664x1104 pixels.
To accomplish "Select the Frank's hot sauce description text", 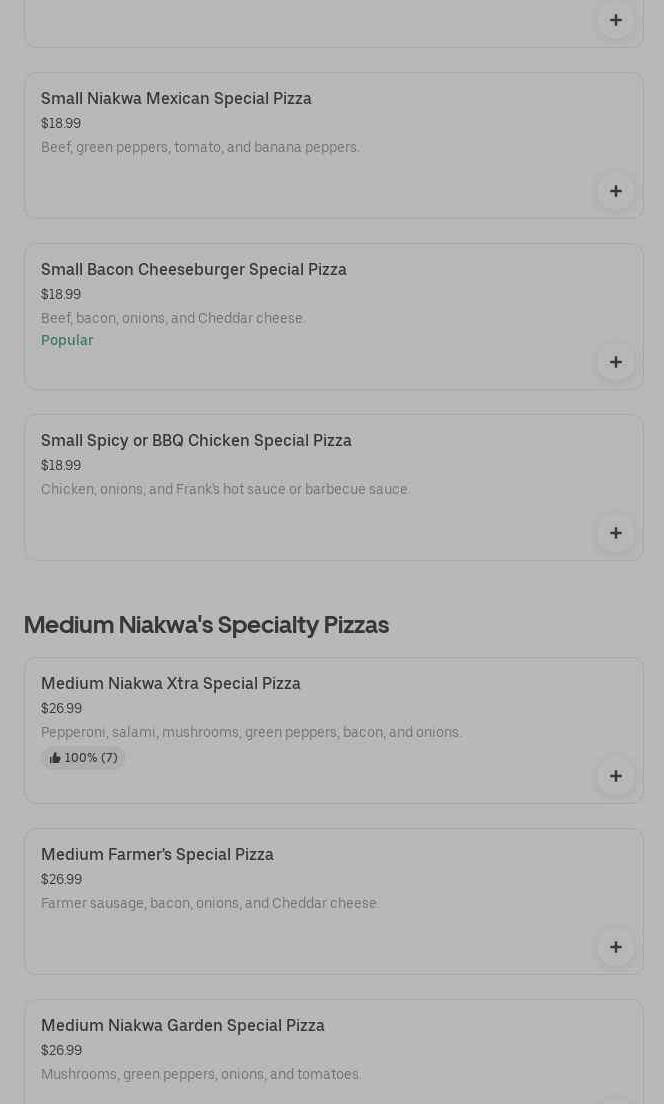I will click(x=225, y=490).
